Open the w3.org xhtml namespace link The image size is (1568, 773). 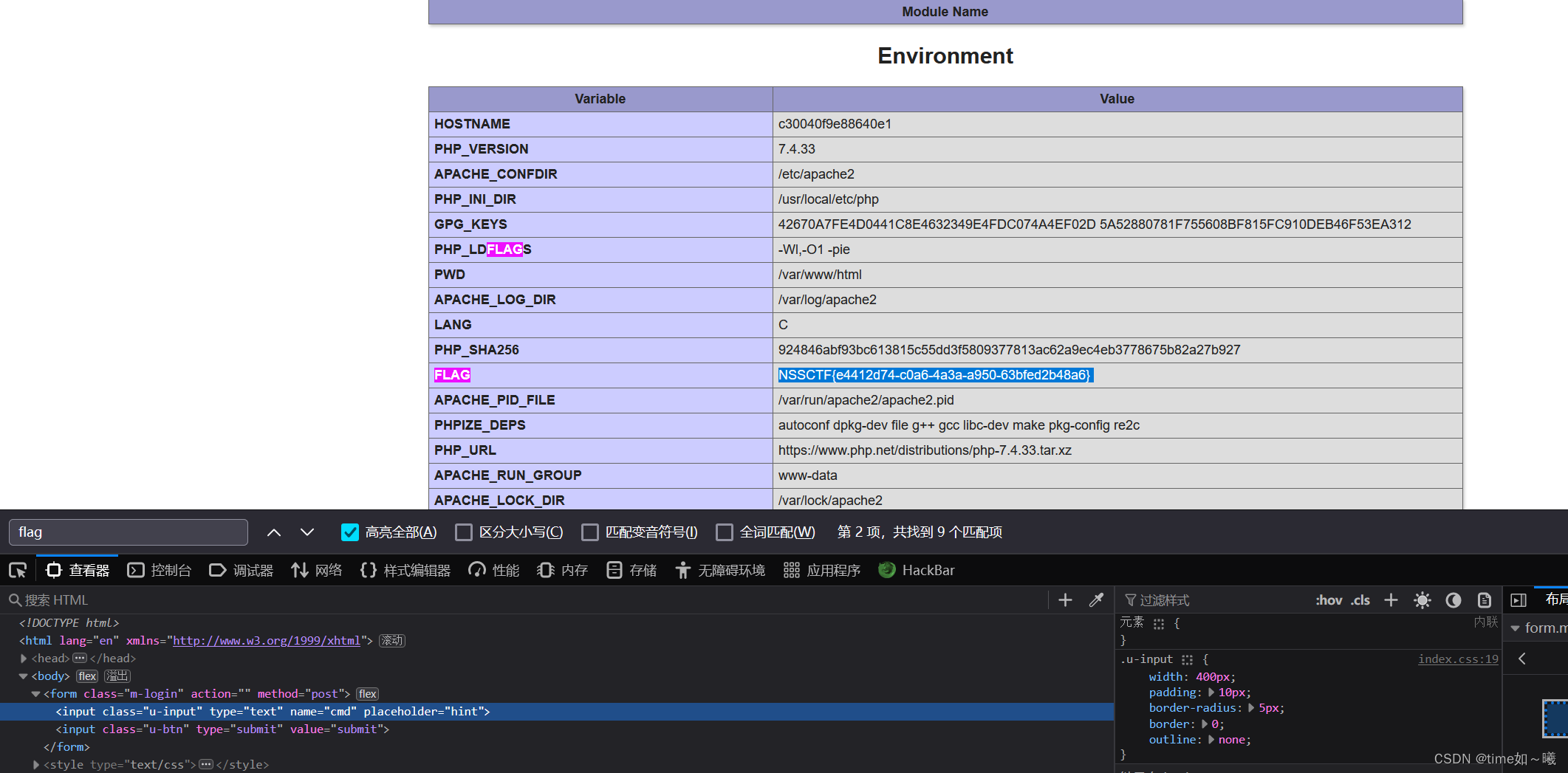[x=267, y=641]
